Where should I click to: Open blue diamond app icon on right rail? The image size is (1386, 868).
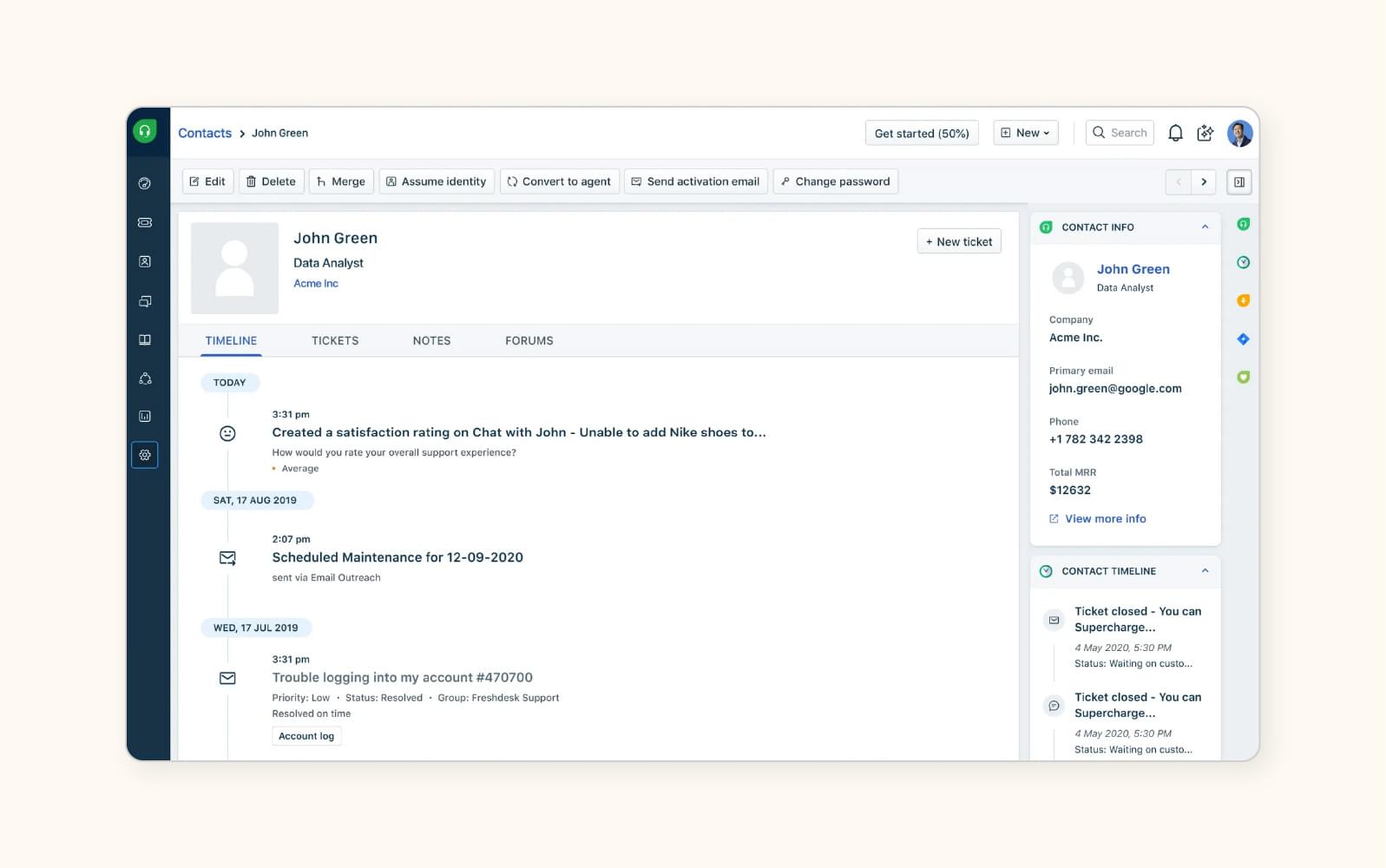coord(1244,339)
